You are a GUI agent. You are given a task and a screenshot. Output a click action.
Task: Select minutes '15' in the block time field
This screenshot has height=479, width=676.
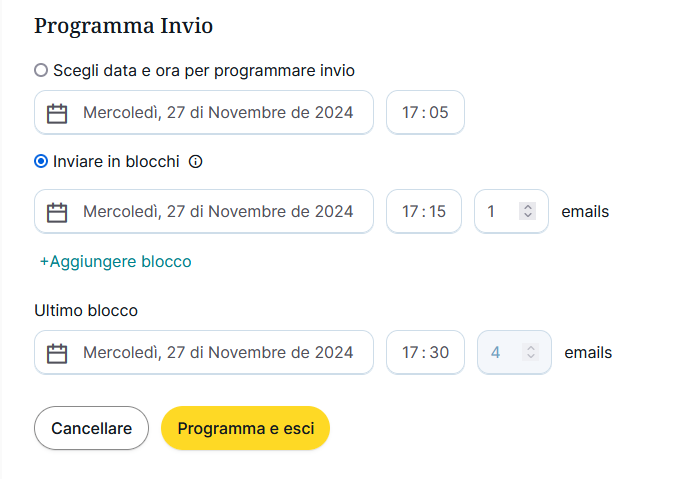[x=439, y=212]
